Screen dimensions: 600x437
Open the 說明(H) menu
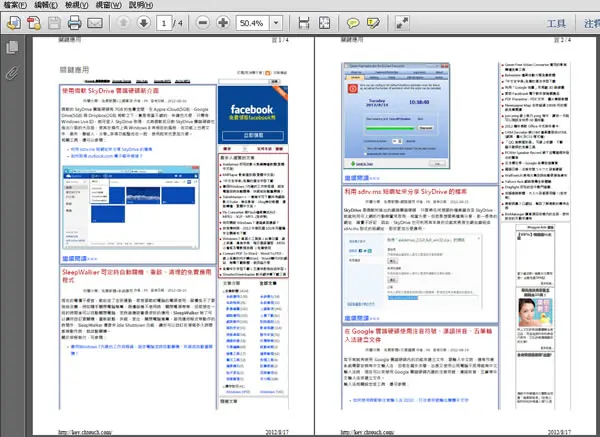click(x=141, y=5)
